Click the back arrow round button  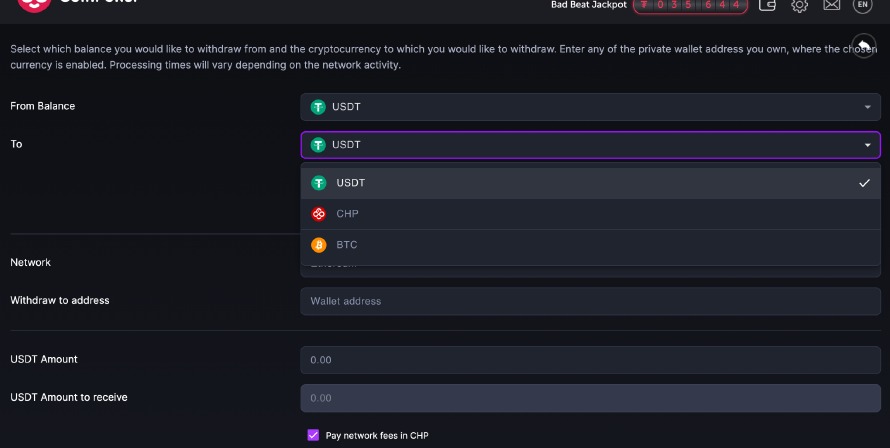pyautogui.click(x=863, y=46)
